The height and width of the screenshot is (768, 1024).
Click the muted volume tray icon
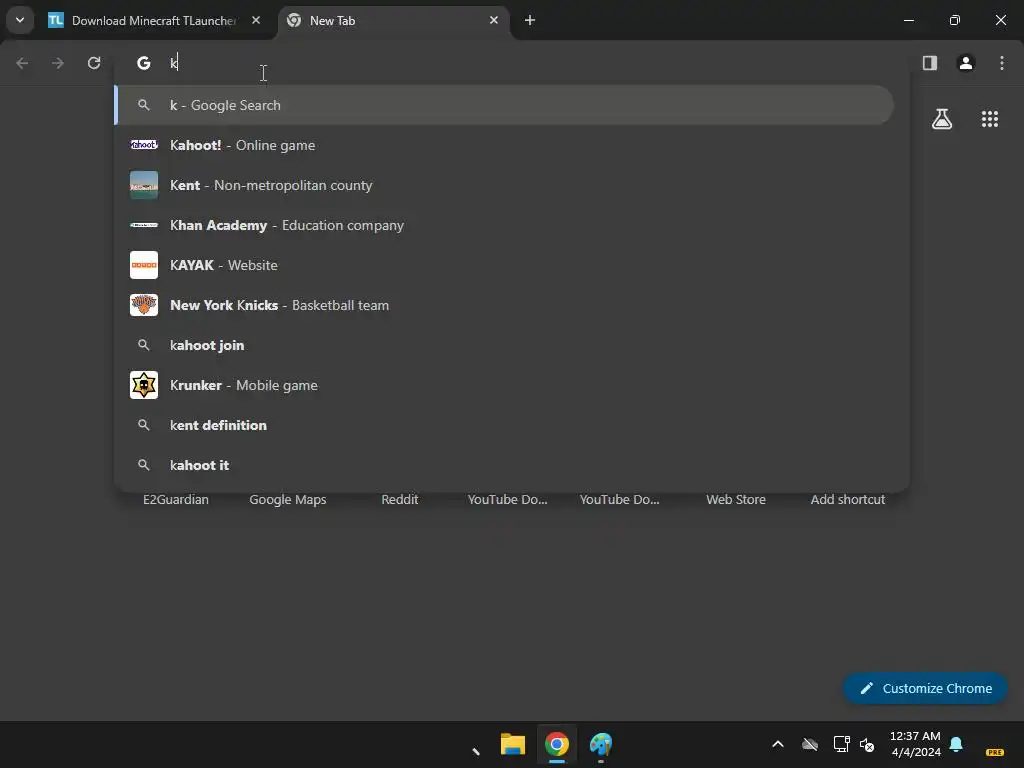pos(867,744)
